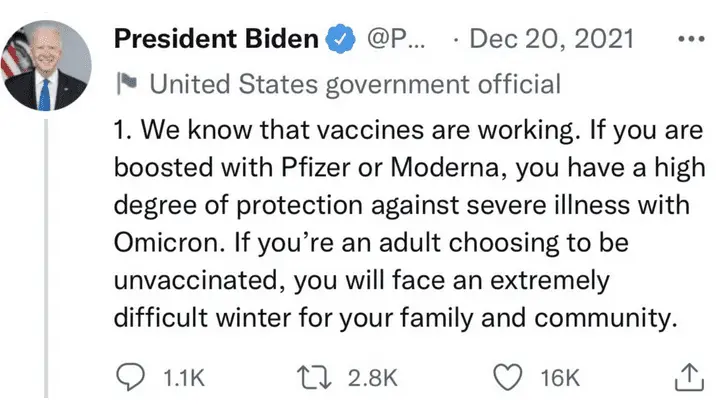Open the three-dot more options menu
Viewport: 725px width, 416px height.
(x=690, y=39)
